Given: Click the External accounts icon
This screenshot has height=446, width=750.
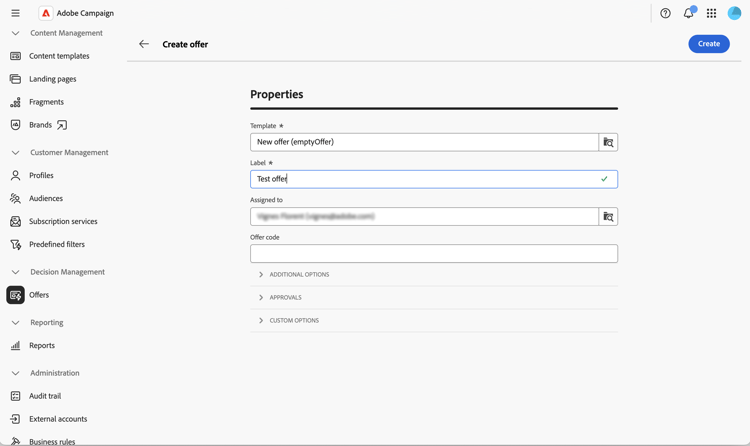Looking at the screenshot, I should [x=15, y=419].
